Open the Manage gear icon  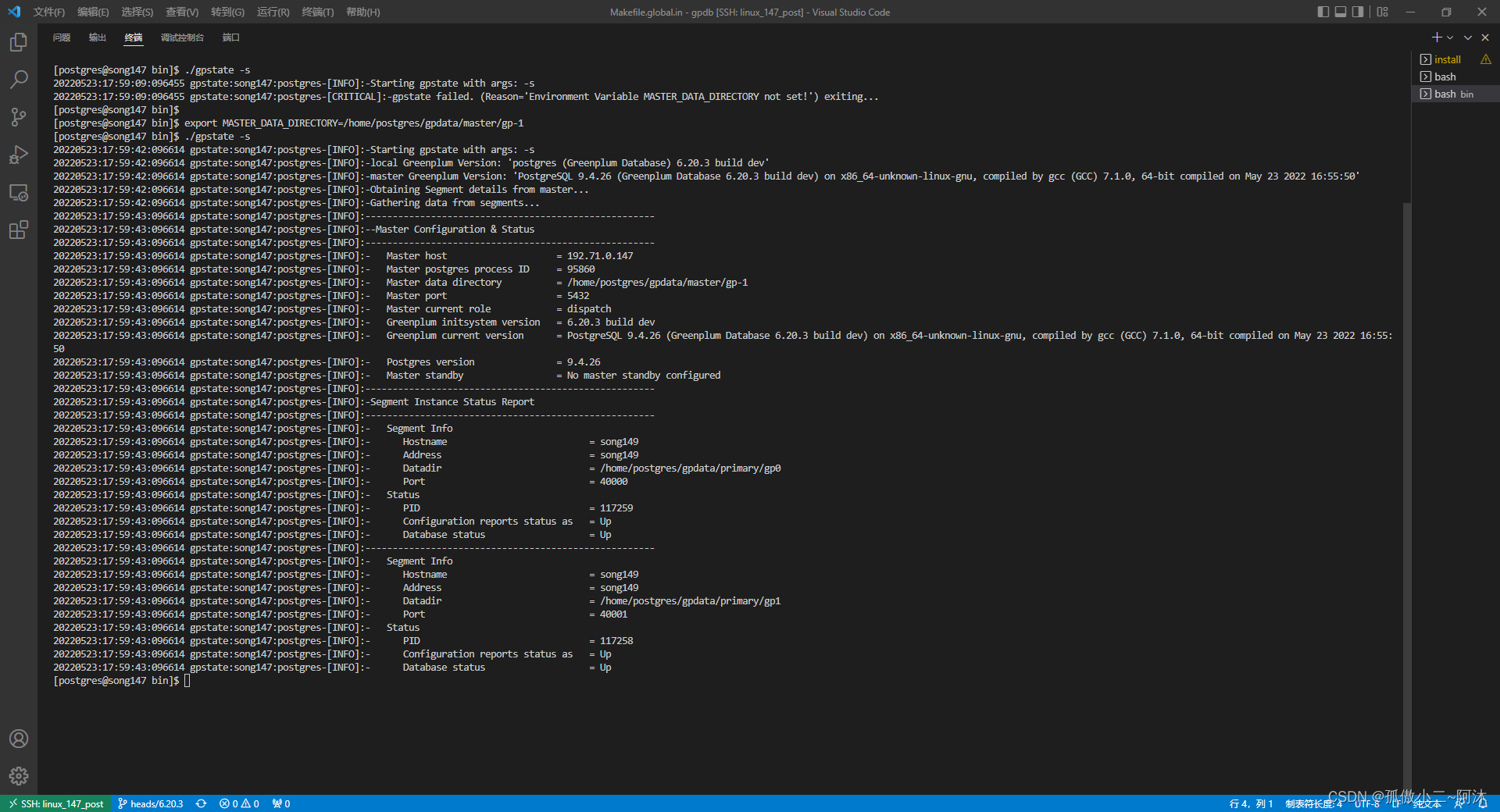(x=19, y=776)
